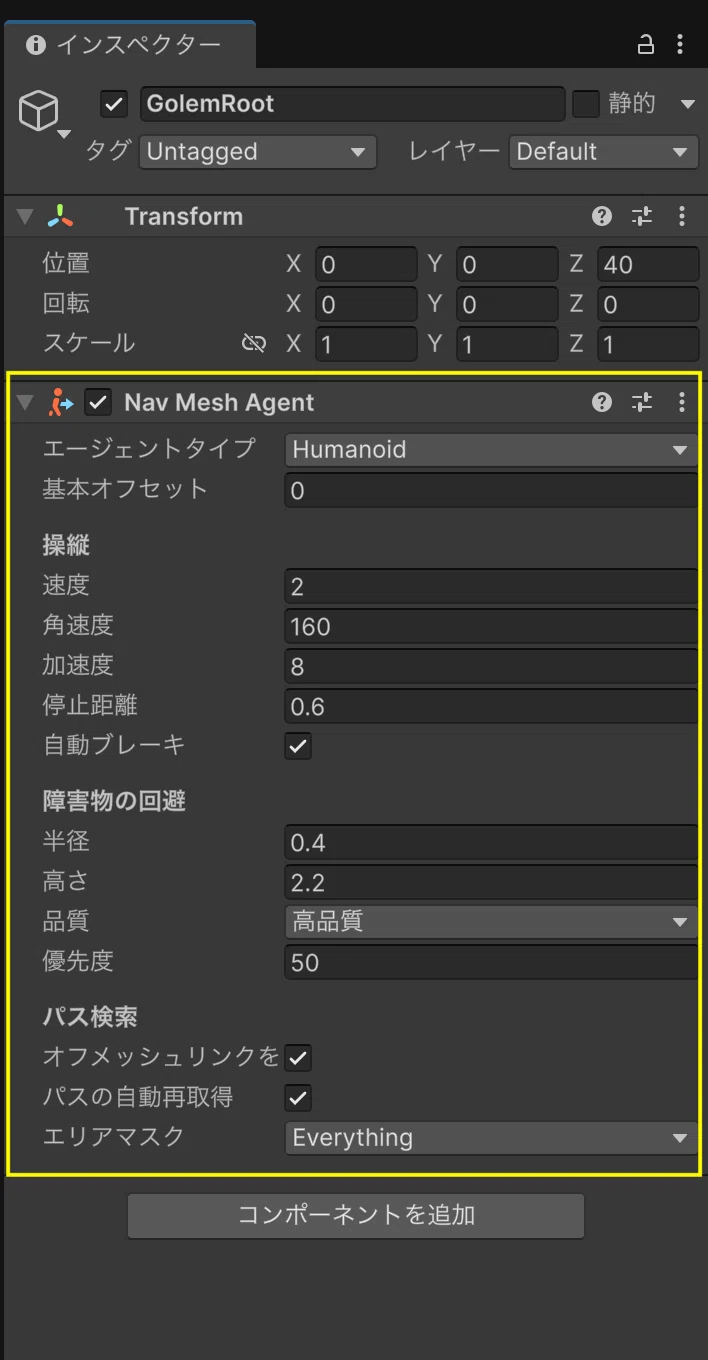Image resolution: width=708 pixels, height=1360 pixels.
Task: Toggle 自動ブレーキ checkbox
Action: pos(298,746)
